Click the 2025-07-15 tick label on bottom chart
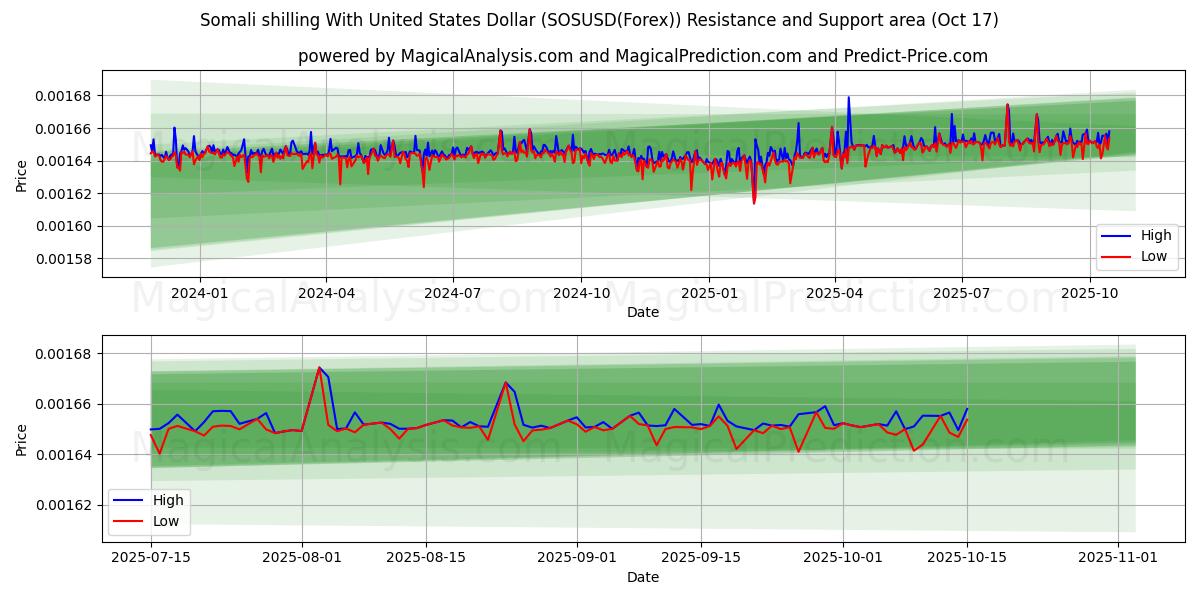The image size is (1200, 600). (151, 558)
